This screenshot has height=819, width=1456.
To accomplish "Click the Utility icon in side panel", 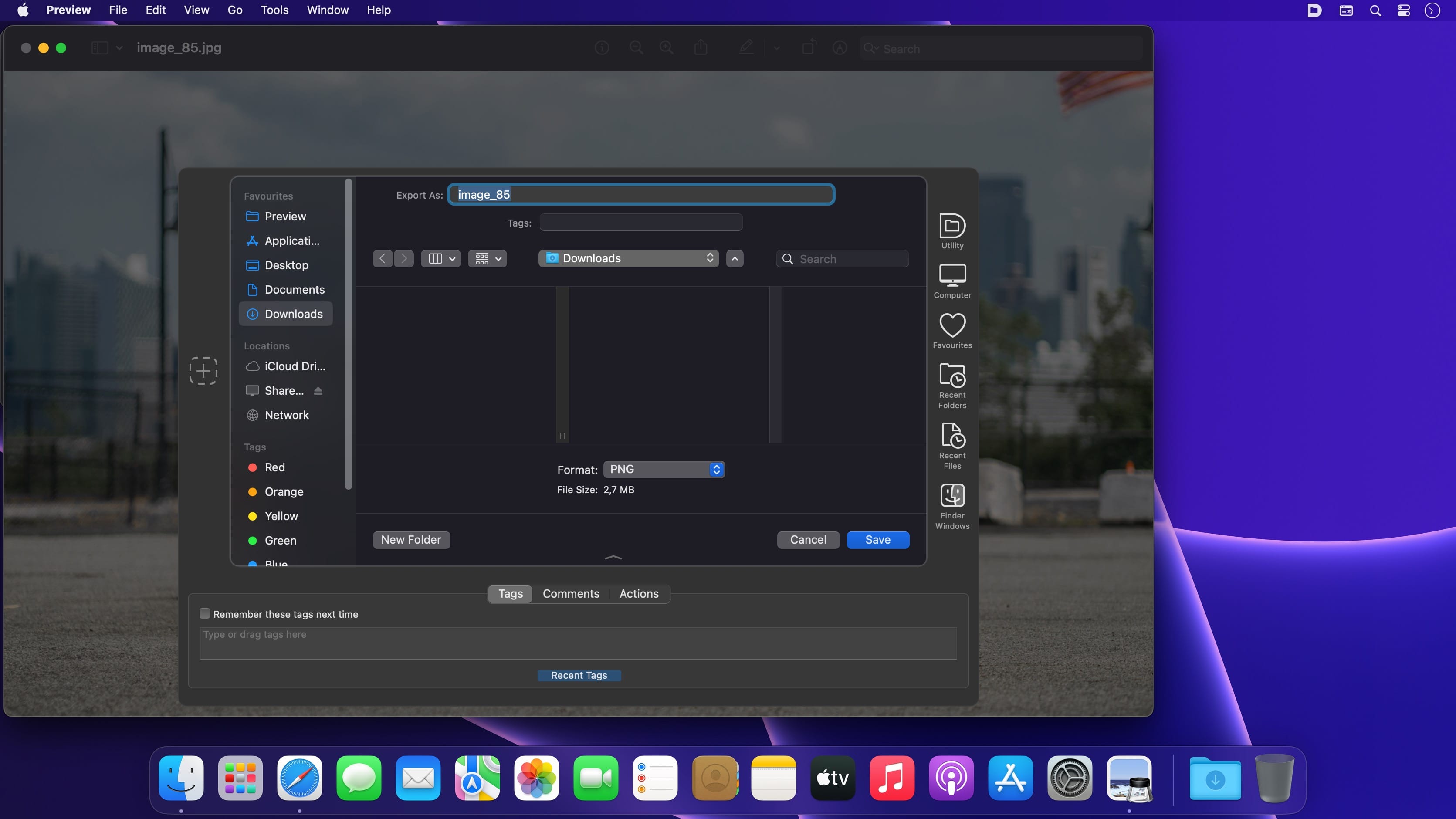I will click(952, 227).
